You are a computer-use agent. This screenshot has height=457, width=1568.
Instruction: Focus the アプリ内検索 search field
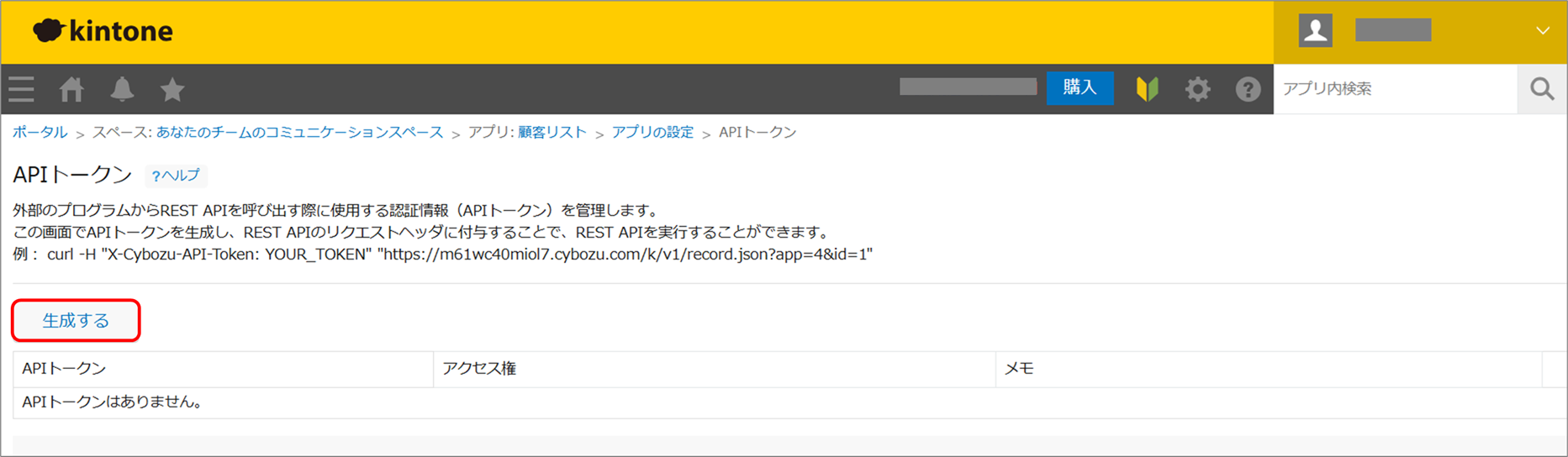point(1396,89)
